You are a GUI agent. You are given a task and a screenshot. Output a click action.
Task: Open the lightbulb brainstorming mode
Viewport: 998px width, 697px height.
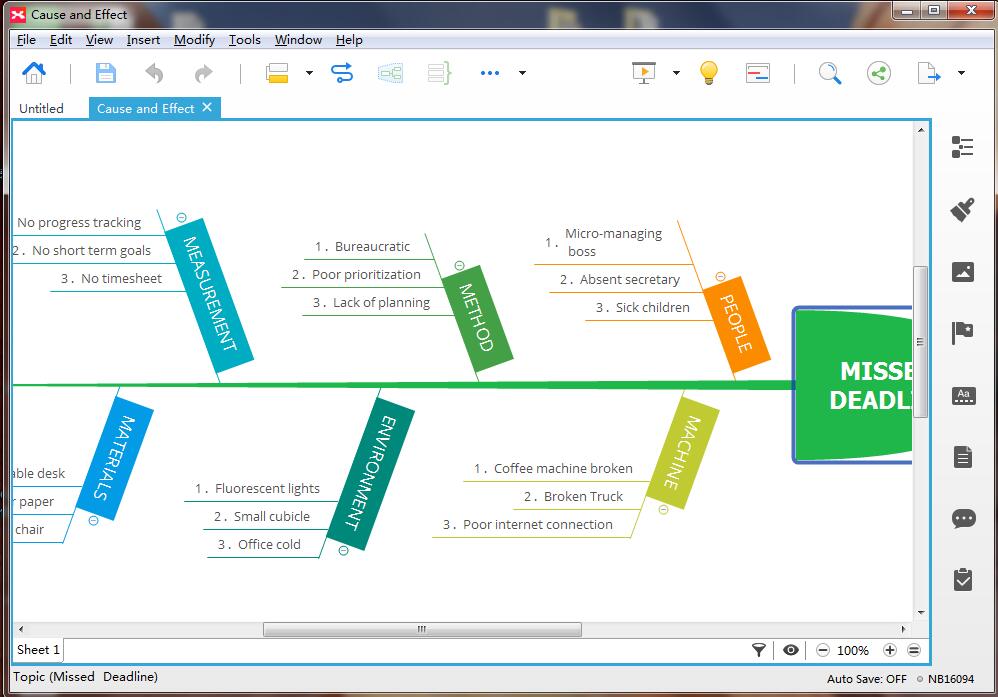point(708,73)
